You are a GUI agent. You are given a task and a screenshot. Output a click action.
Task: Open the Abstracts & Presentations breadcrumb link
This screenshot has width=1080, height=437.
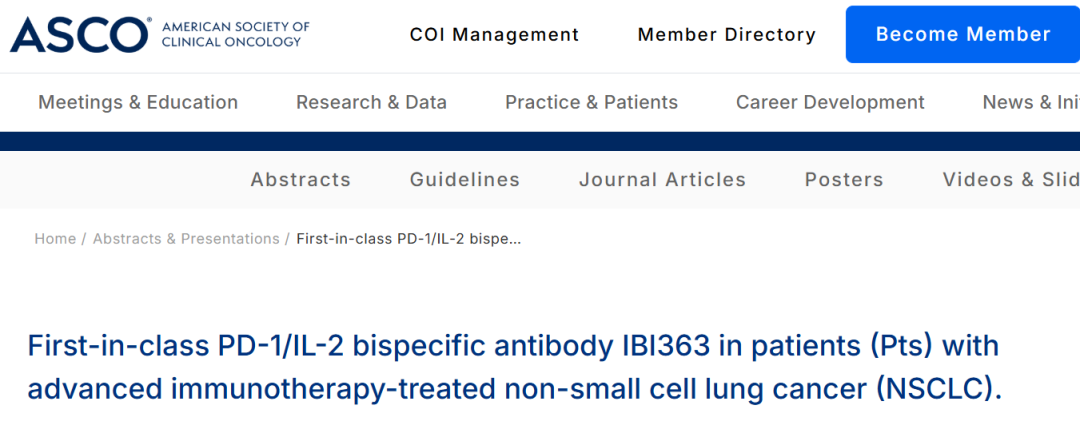coord(186,239)
